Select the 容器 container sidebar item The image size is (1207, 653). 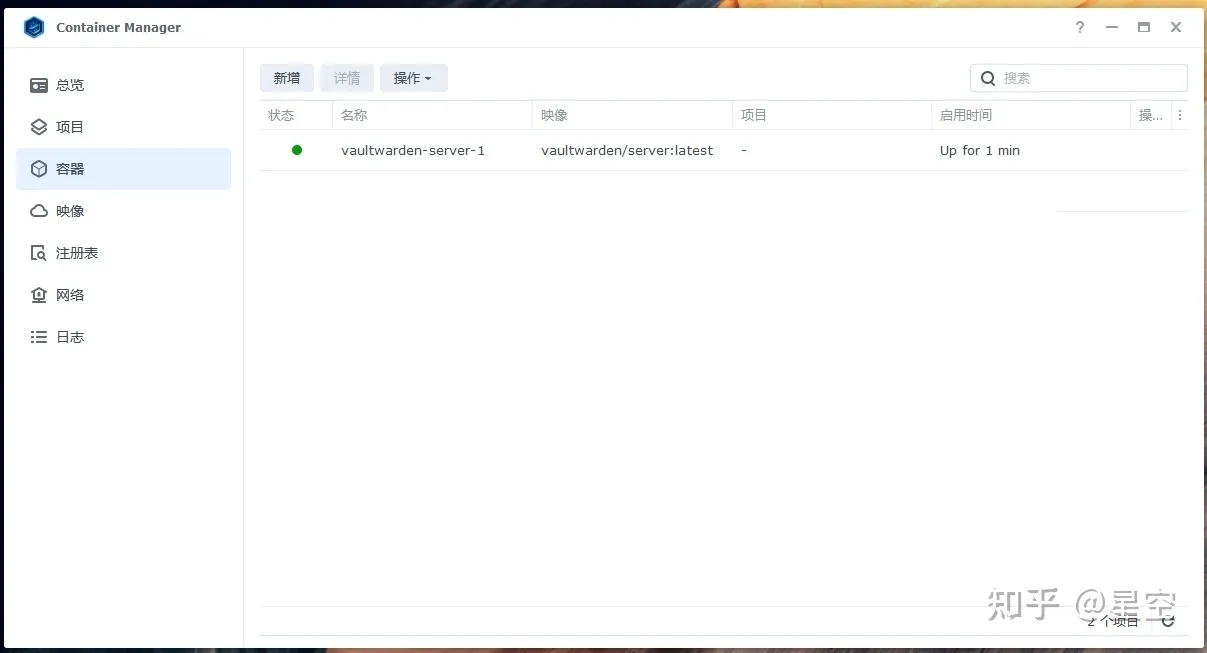click(x=69, y=169)
